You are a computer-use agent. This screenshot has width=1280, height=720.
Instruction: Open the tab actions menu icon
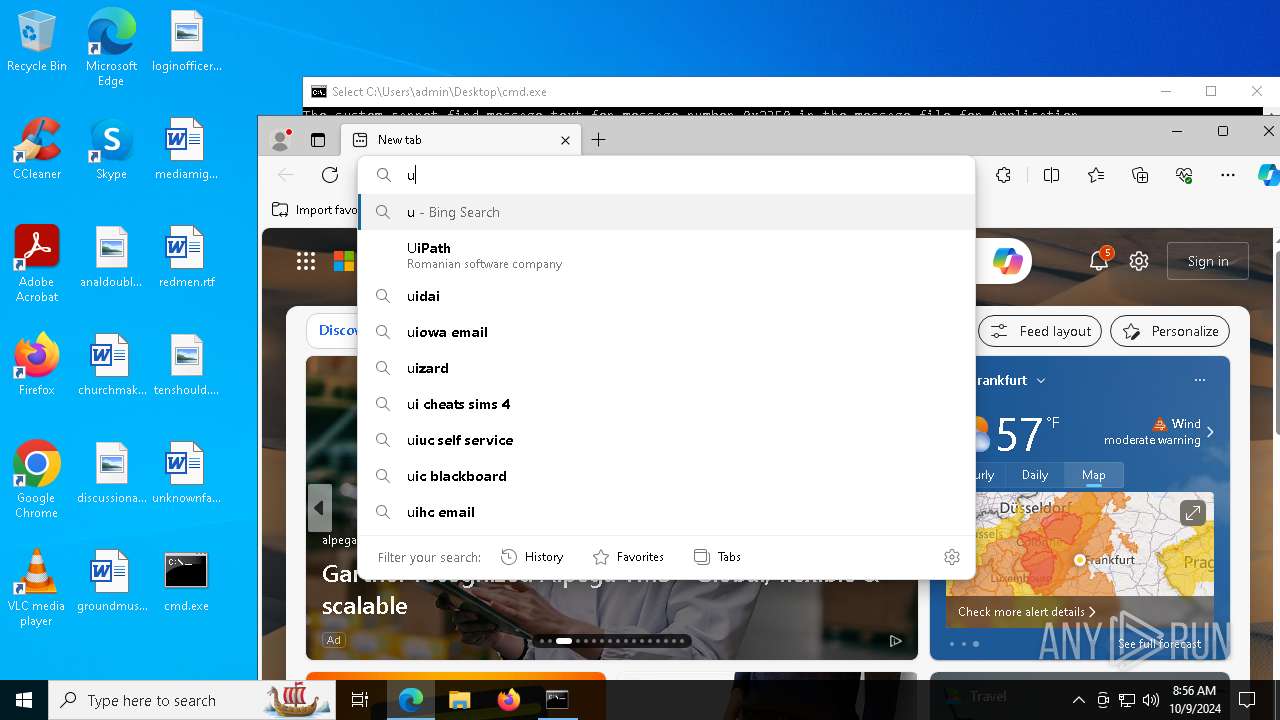click(317, 140)
